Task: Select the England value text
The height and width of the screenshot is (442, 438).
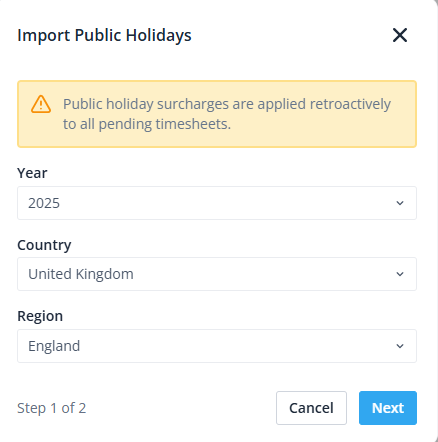Action: tap(54, 346)
